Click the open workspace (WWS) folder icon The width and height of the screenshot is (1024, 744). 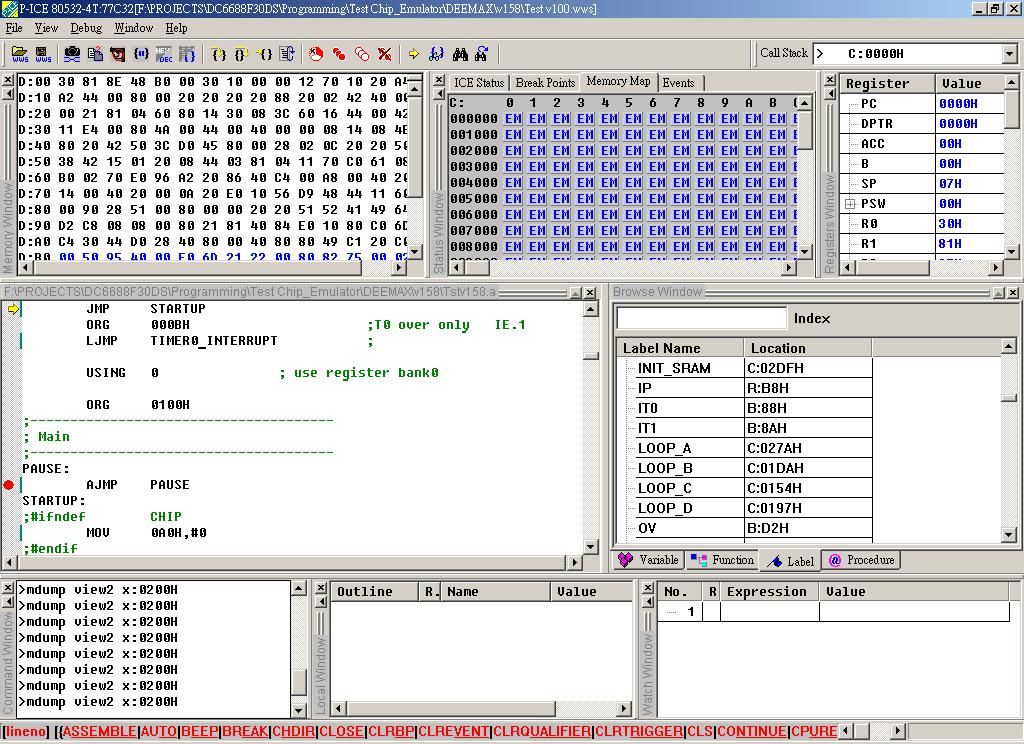pos(20,54)
